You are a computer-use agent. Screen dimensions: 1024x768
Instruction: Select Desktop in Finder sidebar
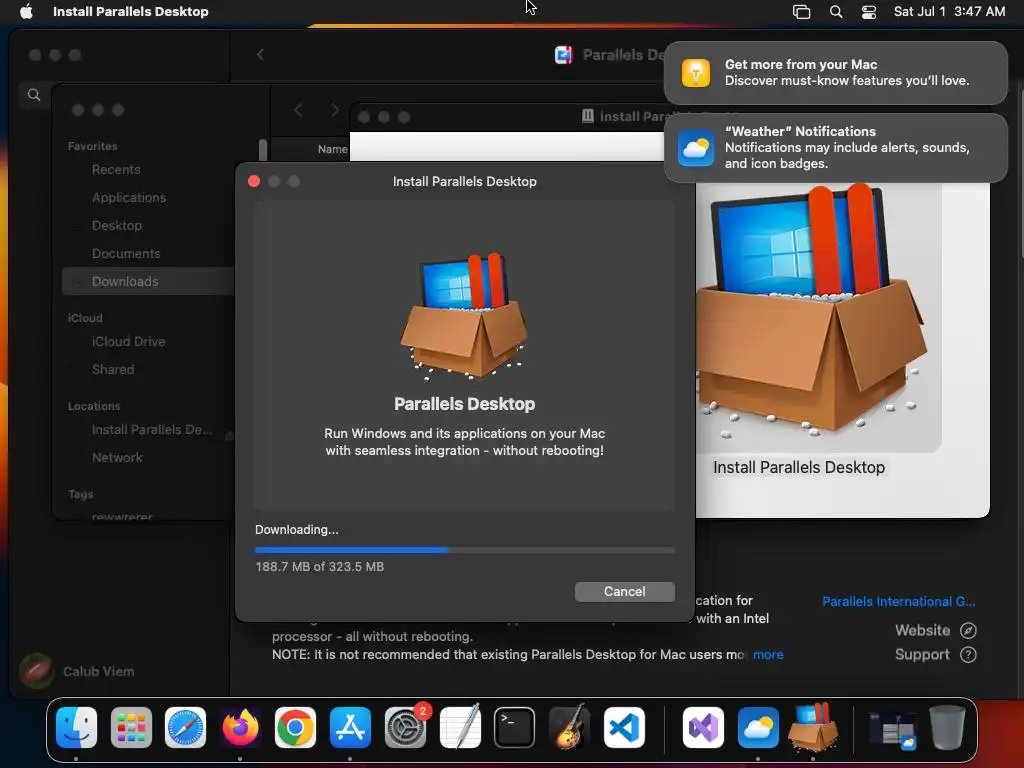(x=117, y=226)
